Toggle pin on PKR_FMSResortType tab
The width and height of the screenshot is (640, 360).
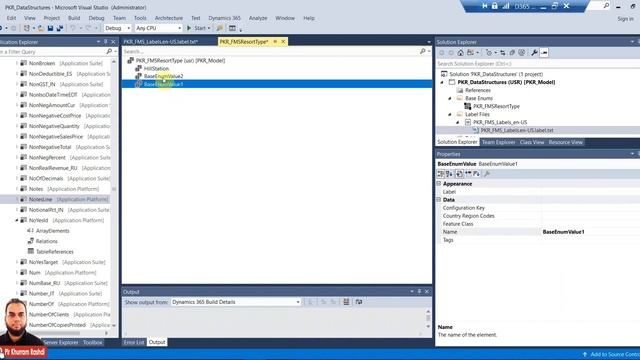click(x=275, y=42)
